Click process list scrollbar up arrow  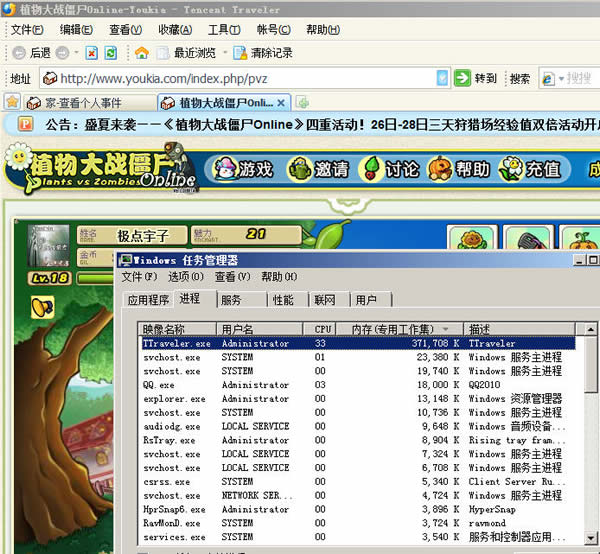[x=590, y=329]
